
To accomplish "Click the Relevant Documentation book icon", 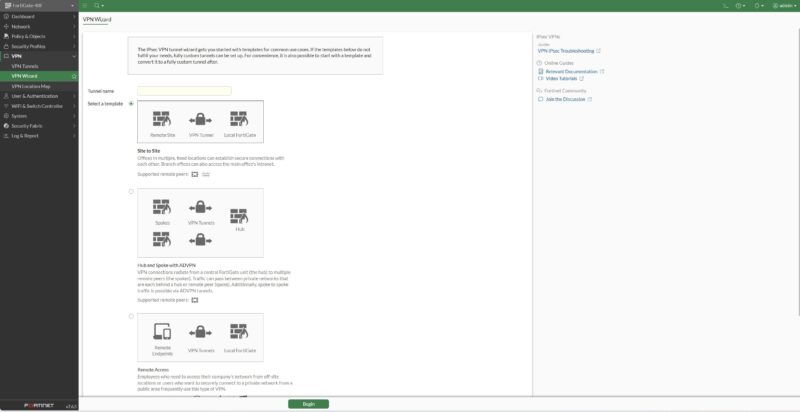I will coord(541,72).
